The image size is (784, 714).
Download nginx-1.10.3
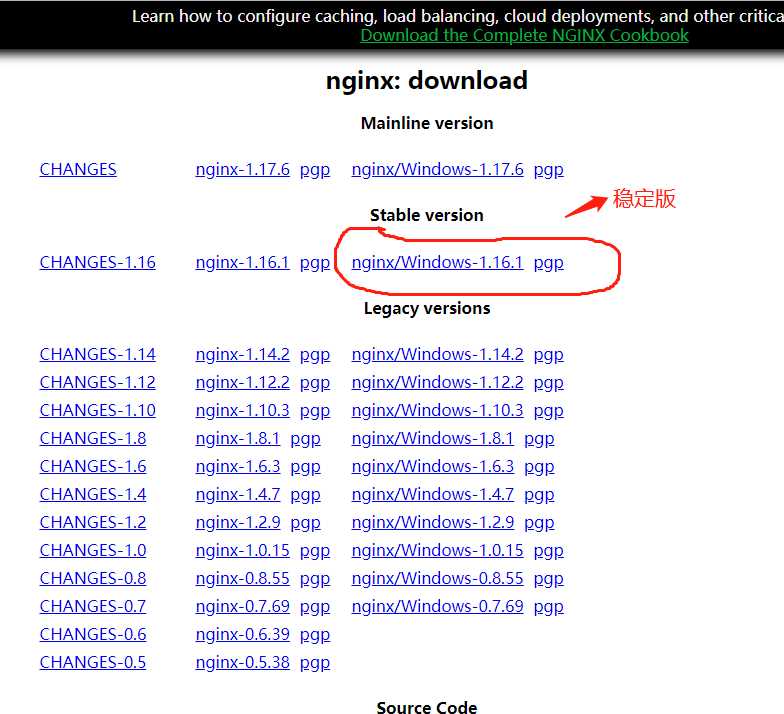coord(242,410)
